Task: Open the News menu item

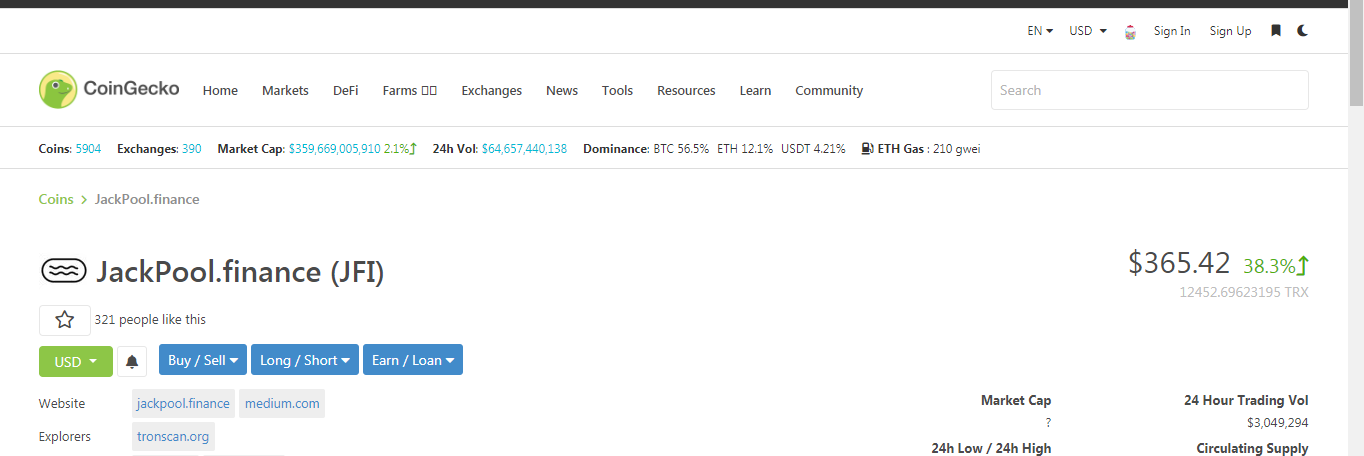Action: click(x=562, y=90)
